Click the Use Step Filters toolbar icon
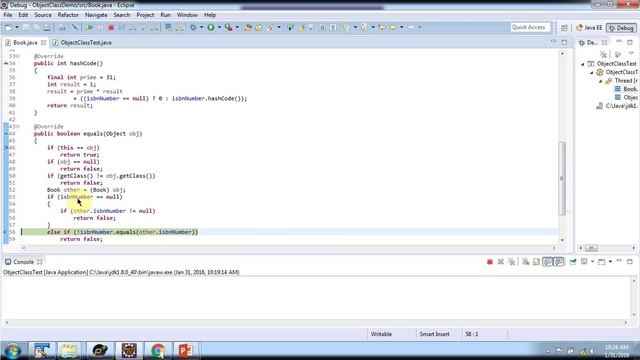 pos(180,27)
